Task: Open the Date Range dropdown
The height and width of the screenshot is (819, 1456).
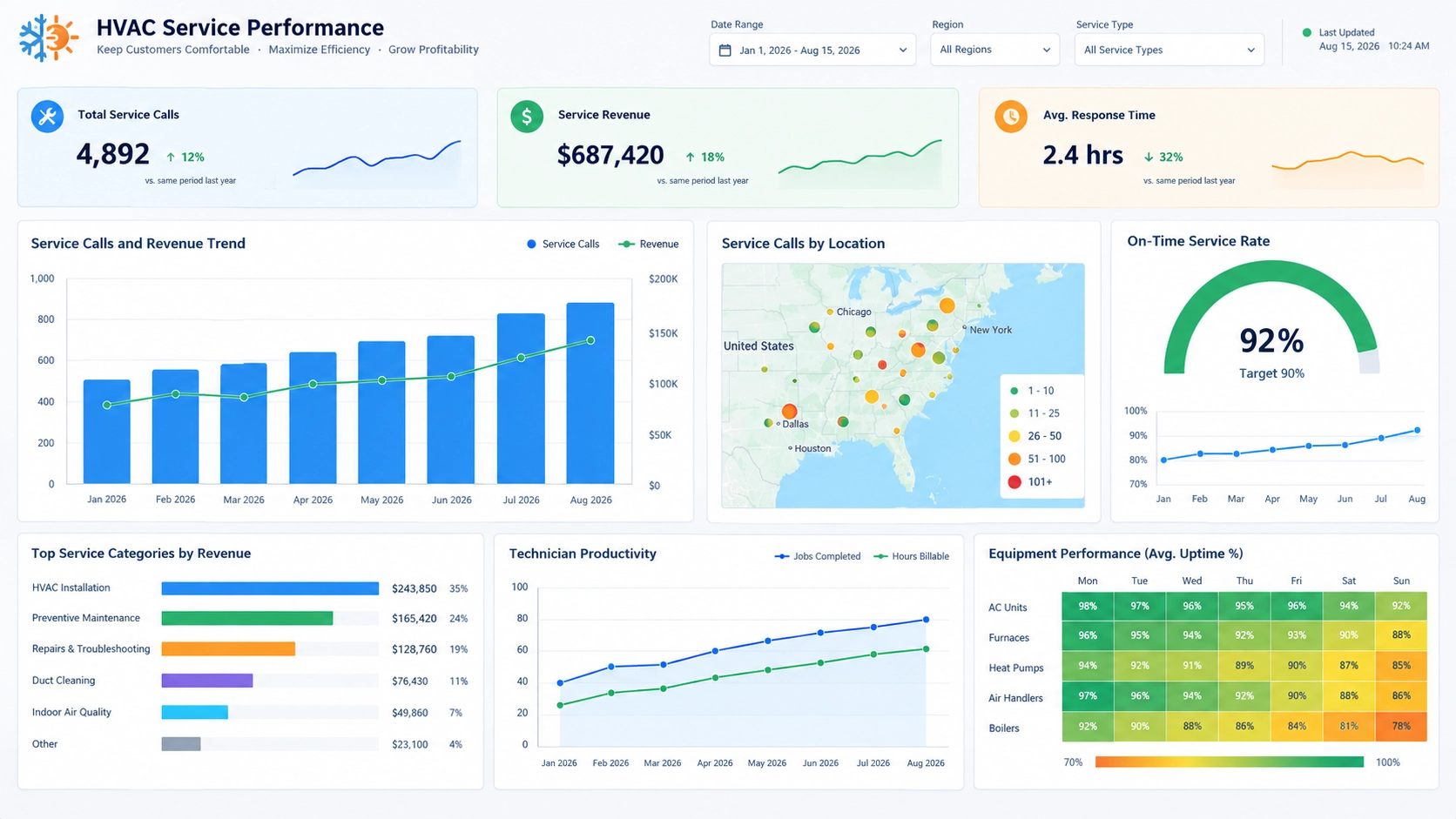Action: [812, 50]
